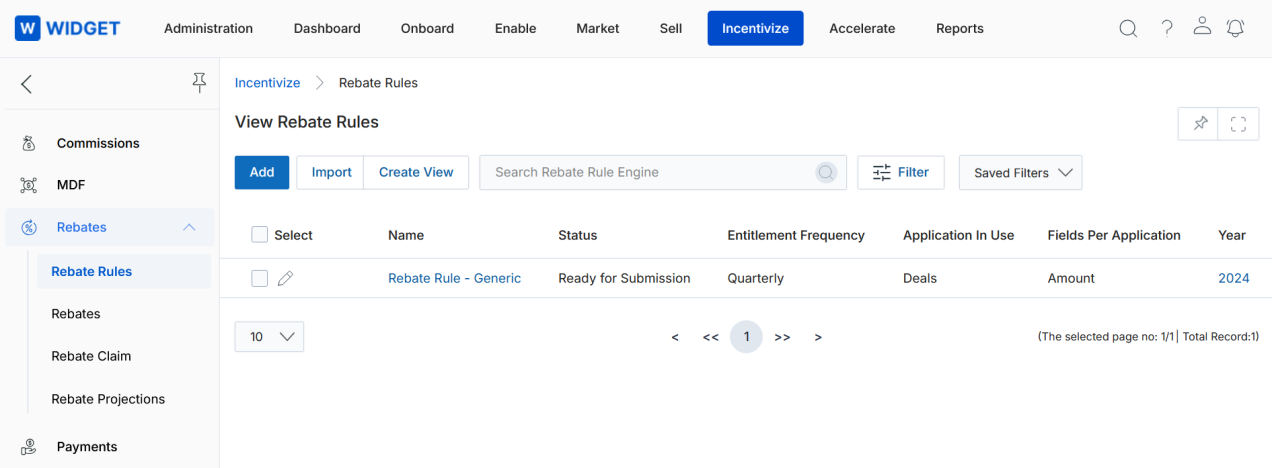The width and height of the screenshot is (1272, 468).
Task: Jump to last page double arrow
Action: tap(782, 337)
